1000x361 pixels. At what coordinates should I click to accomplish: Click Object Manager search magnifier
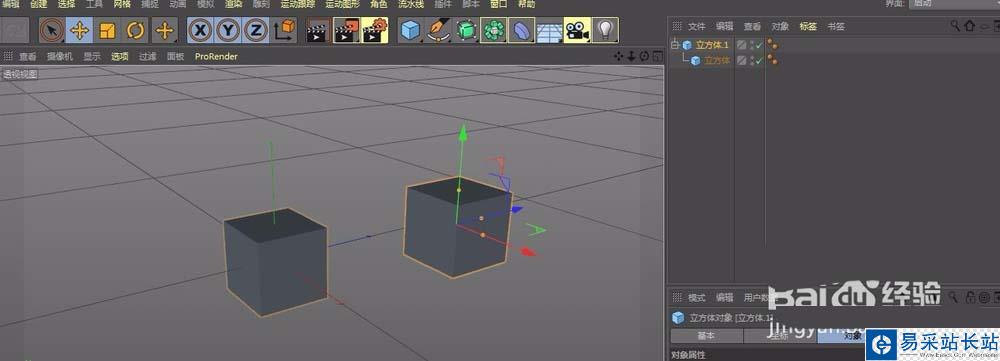[x=955, y=26]
